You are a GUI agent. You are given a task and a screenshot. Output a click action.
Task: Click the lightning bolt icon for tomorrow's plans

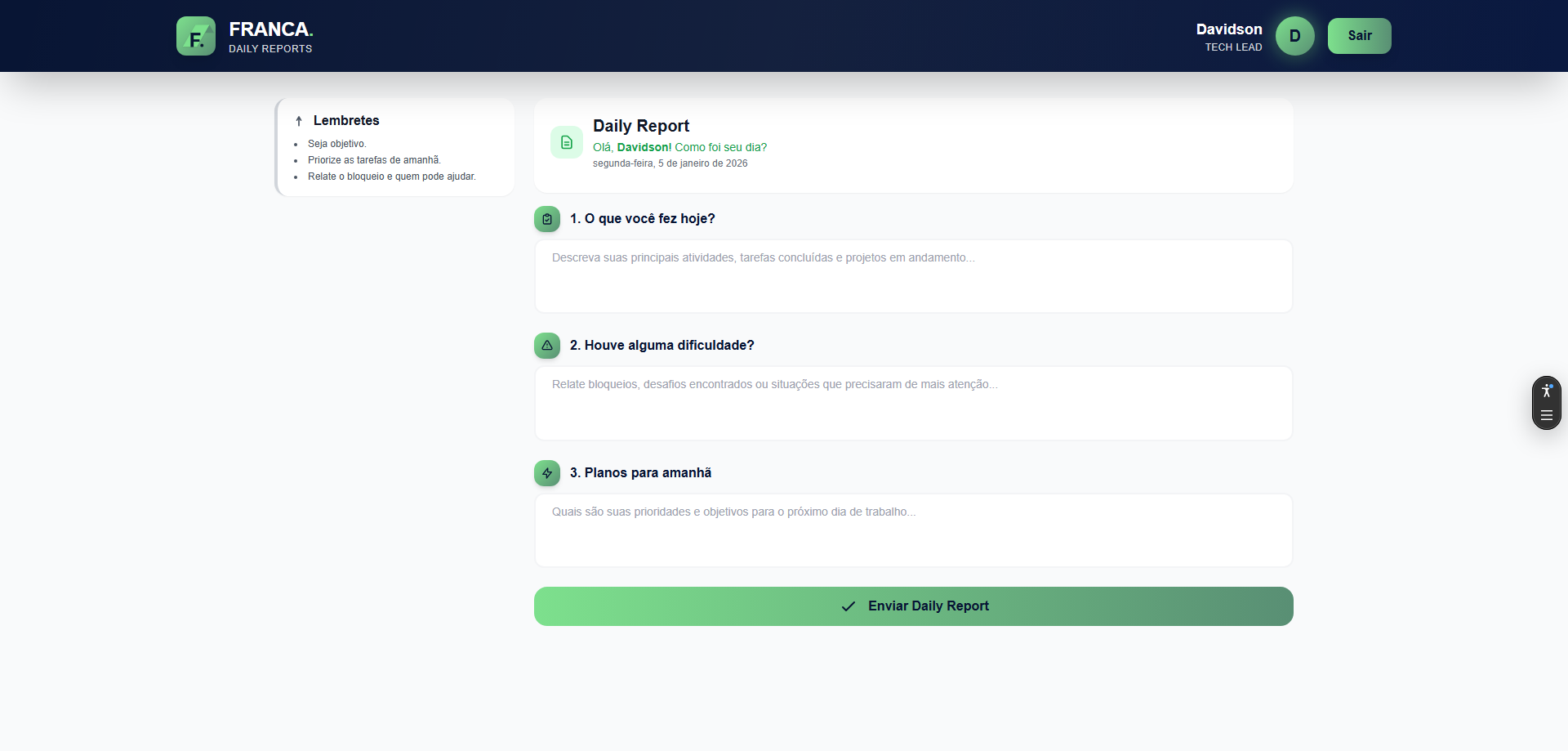[547, 473]
